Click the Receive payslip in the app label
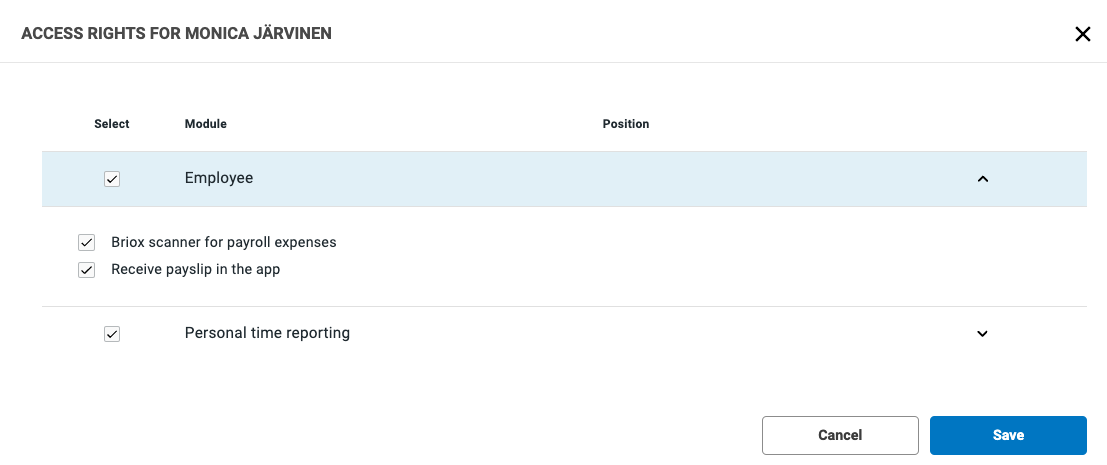 [x=195, y=270]
